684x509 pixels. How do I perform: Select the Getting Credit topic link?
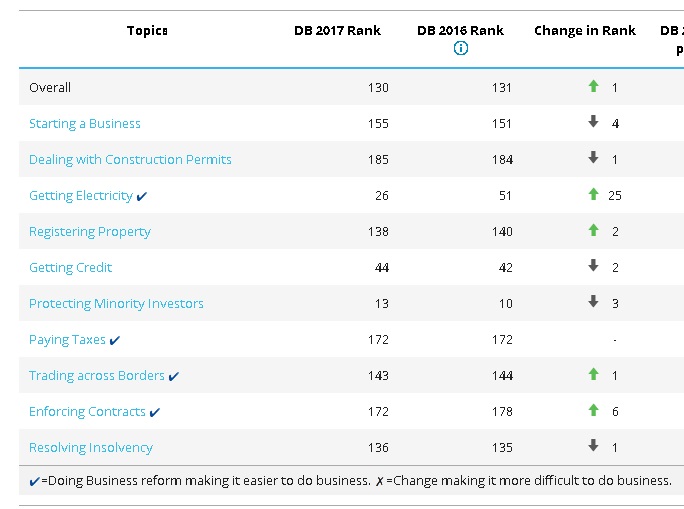pos(70,268)
